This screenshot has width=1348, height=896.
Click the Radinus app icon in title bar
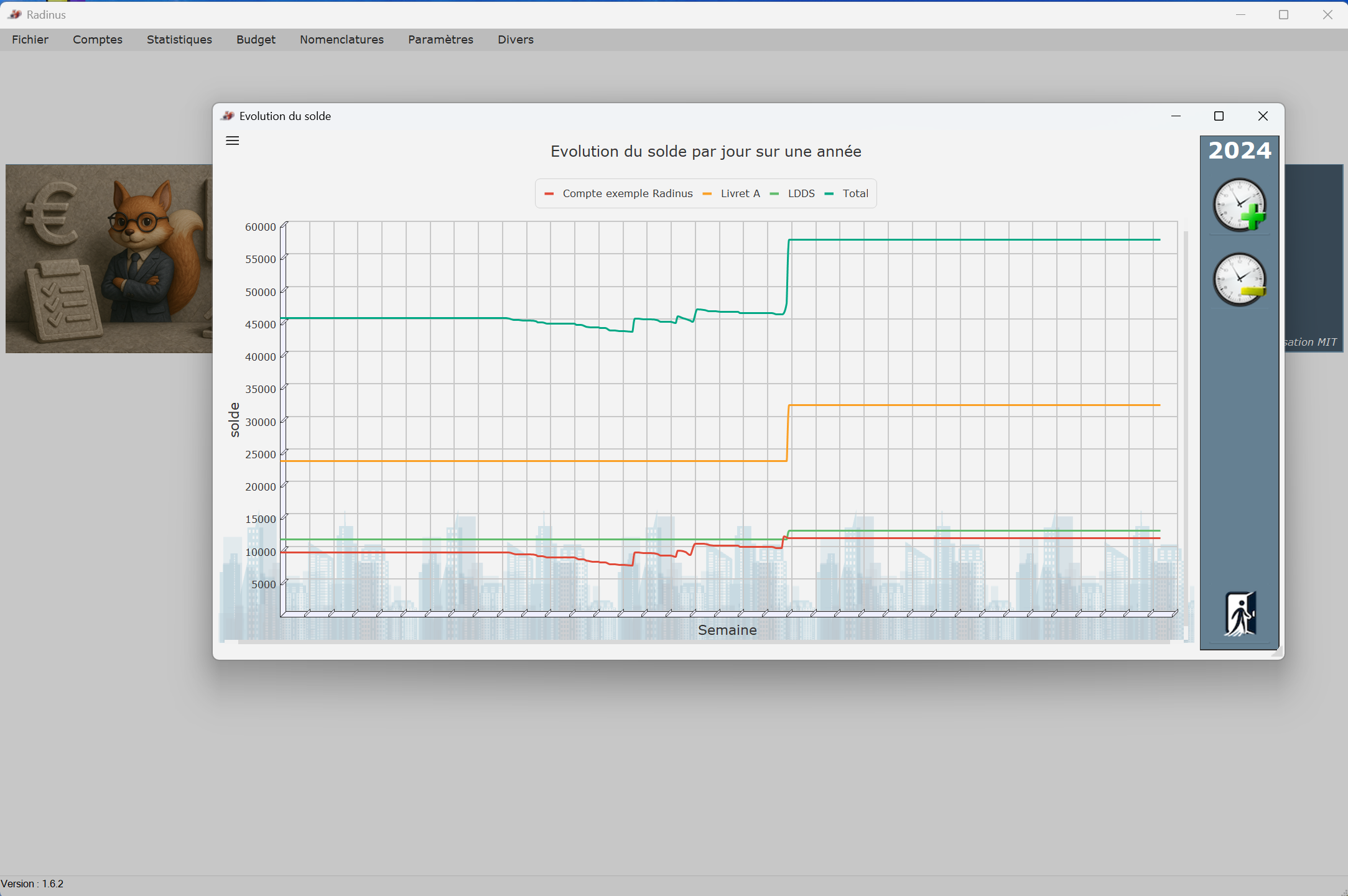click(15, 14)
